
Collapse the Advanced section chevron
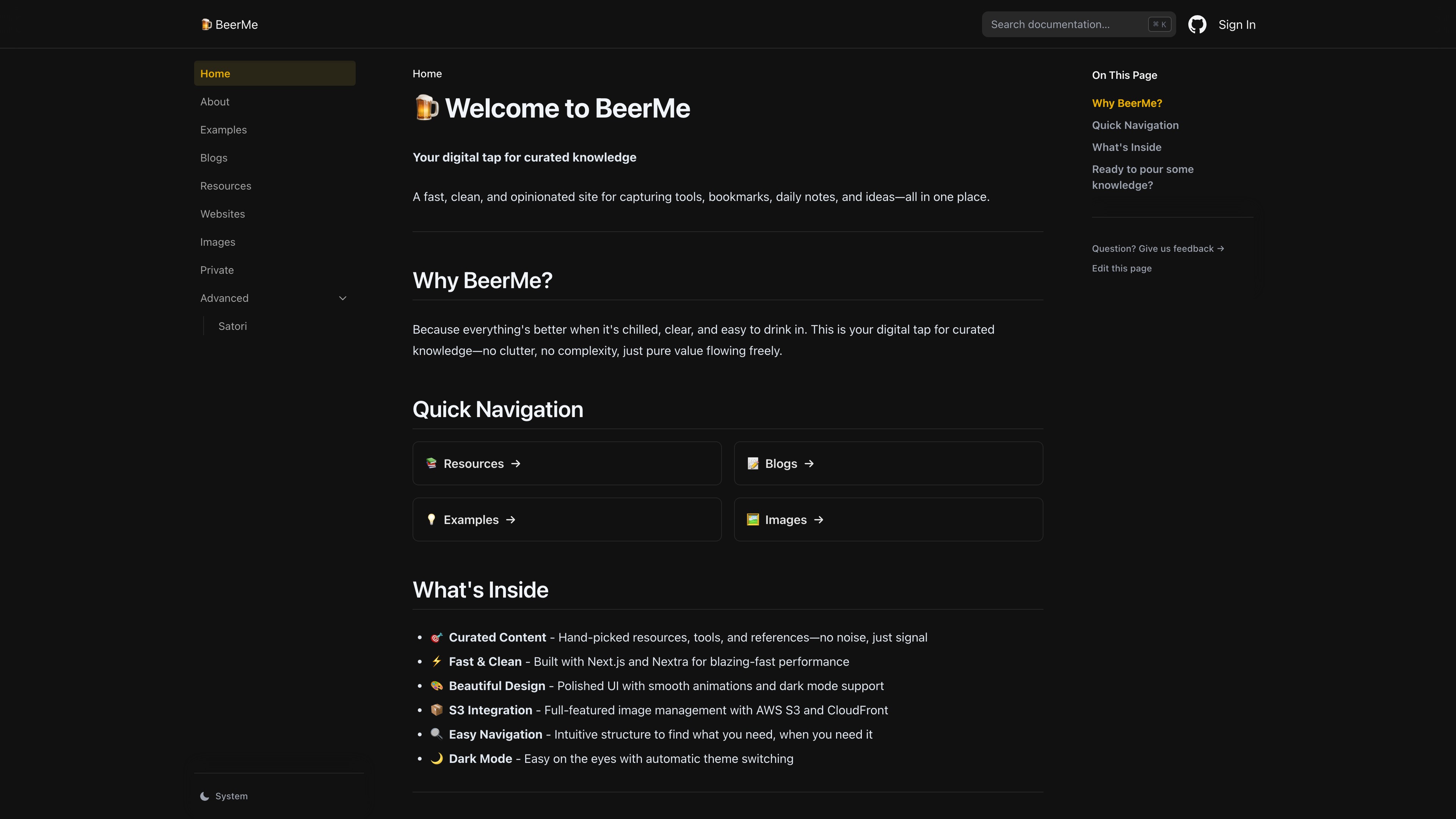coord(342,298)
